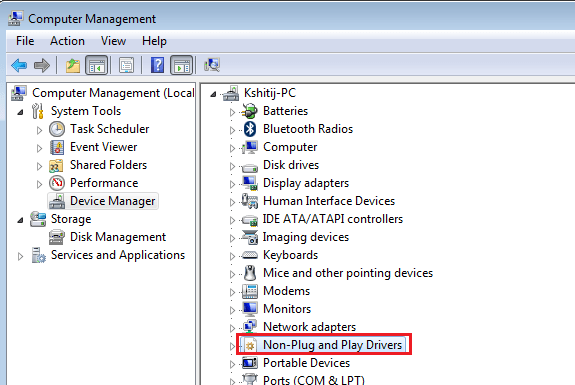
Task: Click the Up one level folder icon
Action: (73, 66)
